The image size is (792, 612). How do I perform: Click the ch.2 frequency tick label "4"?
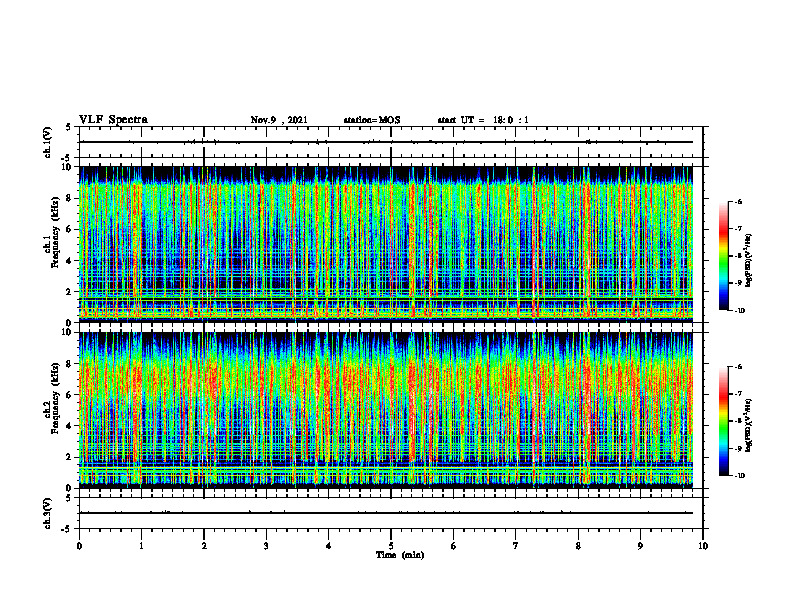(x=70, y=426)
